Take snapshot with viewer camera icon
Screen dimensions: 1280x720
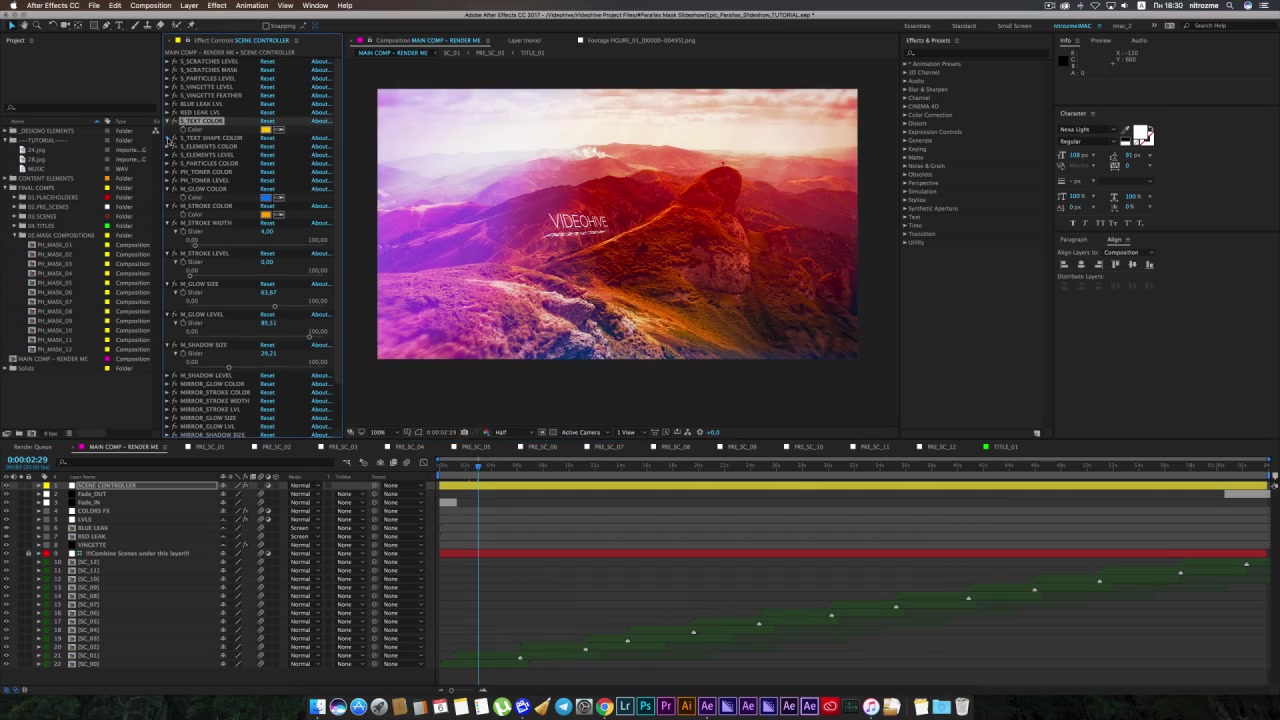[464, 432]
